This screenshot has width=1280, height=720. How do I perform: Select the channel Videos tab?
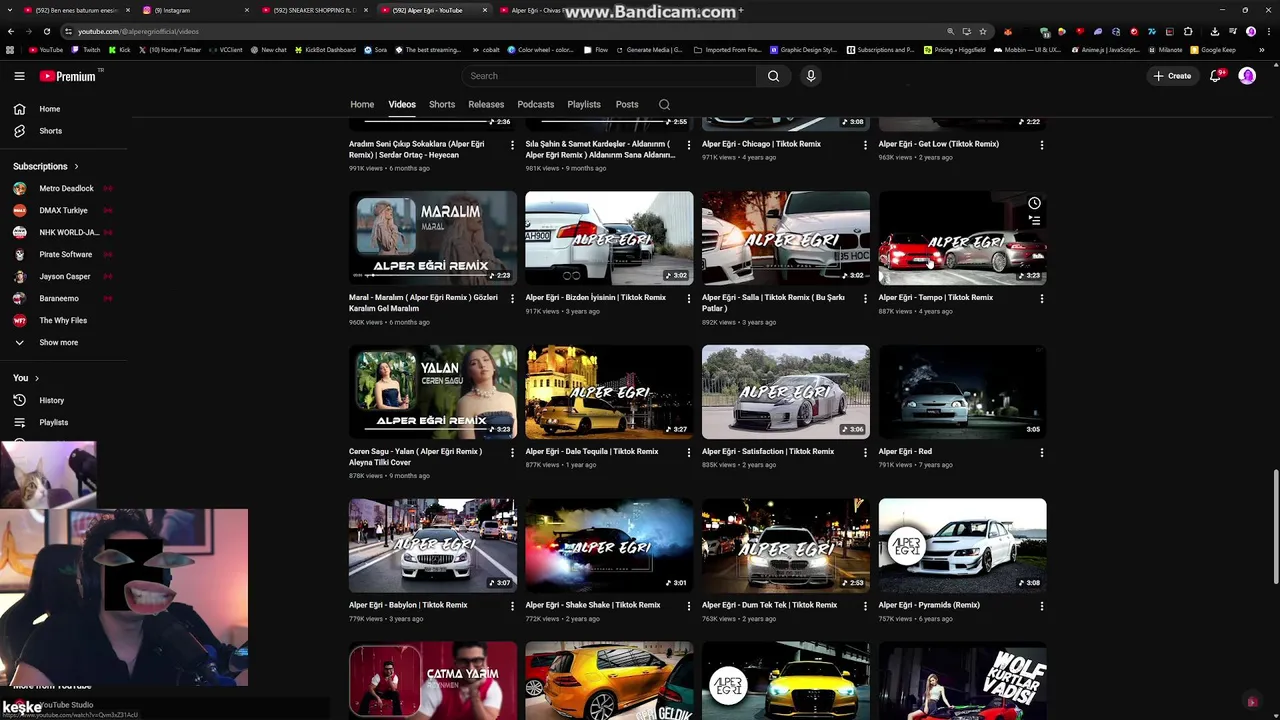point(402,104)
